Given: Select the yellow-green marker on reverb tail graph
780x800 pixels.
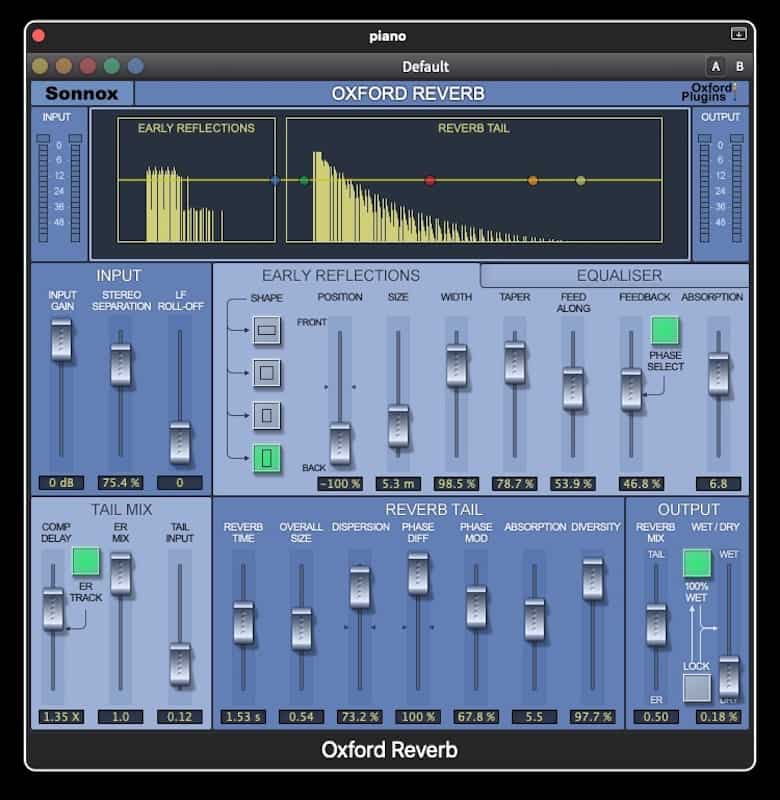Looking at the screenshot, I should (x=581, y=180).
